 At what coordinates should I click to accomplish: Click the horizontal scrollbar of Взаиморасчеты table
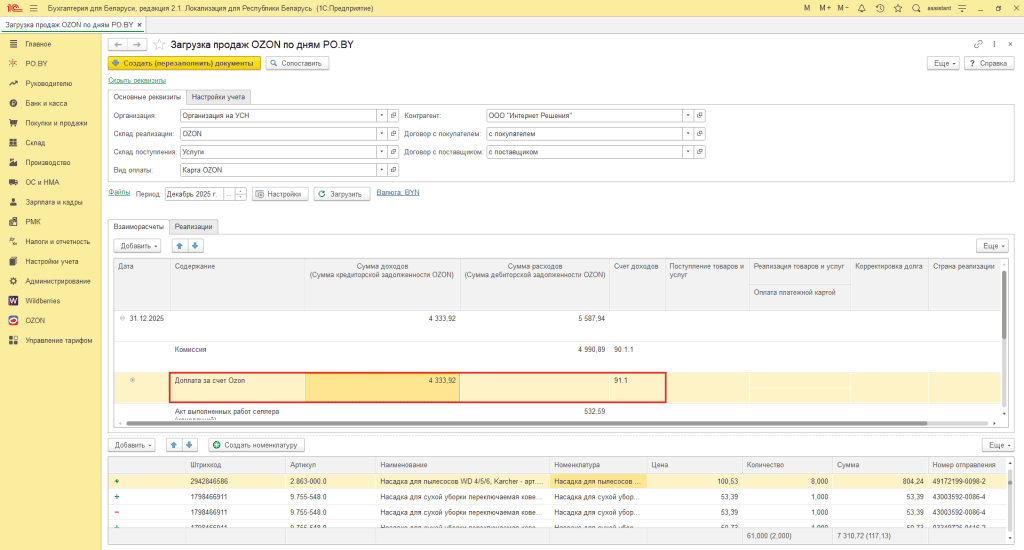click(x=526, y=423)
